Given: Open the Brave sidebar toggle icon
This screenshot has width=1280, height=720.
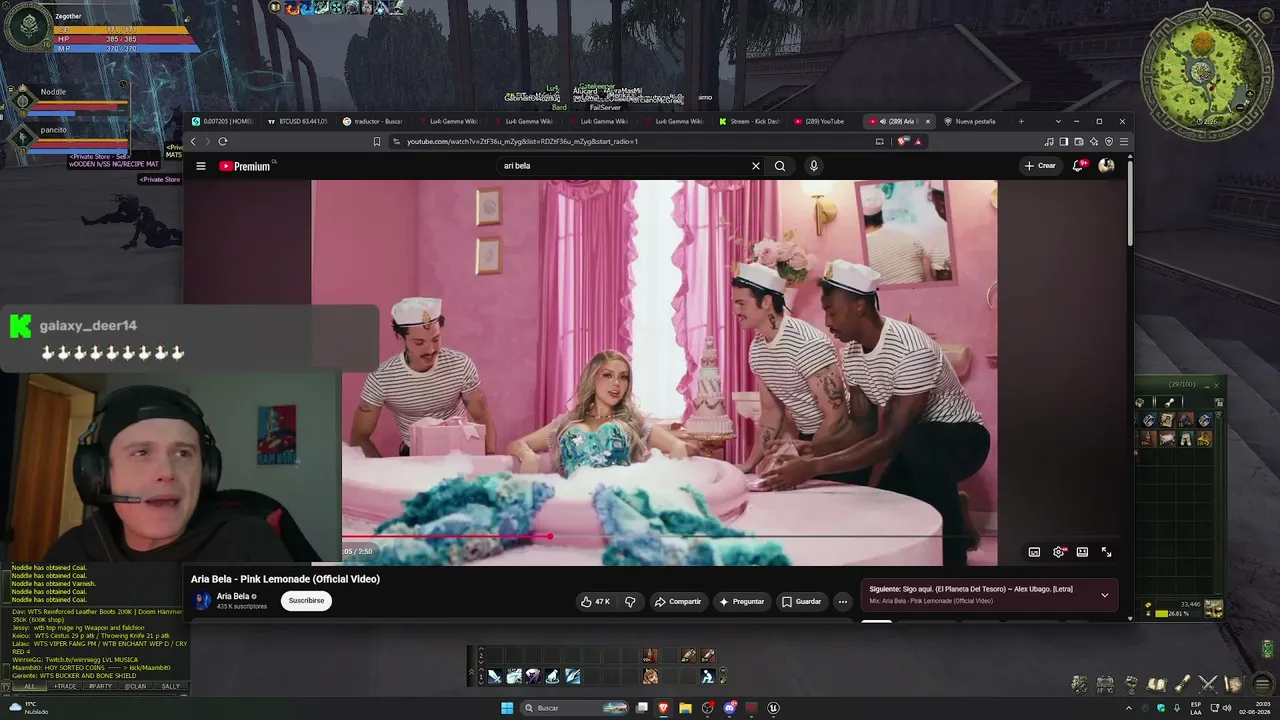Looking at the screenshot, I should 1064,141.
